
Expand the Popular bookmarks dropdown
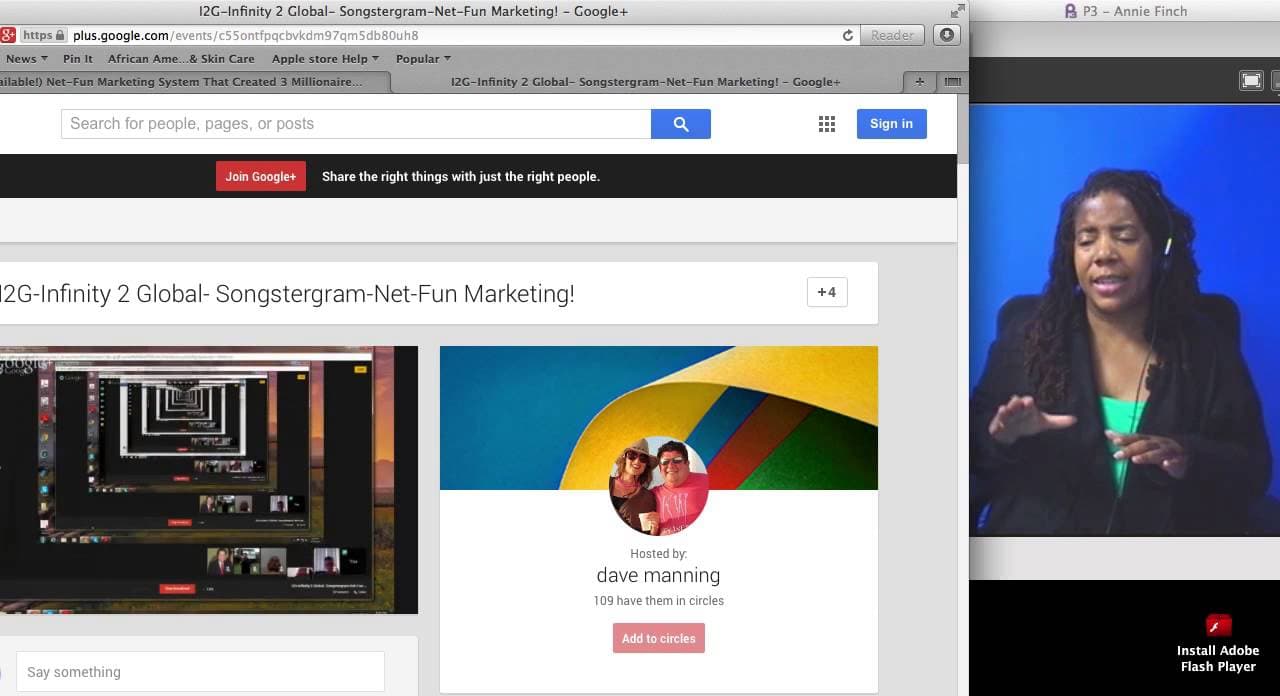pos(423,59)
